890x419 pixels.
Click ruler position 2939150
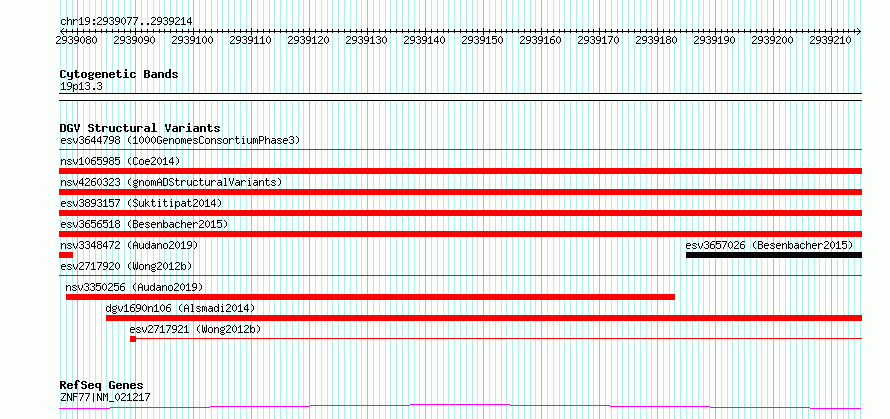point(482,40)
